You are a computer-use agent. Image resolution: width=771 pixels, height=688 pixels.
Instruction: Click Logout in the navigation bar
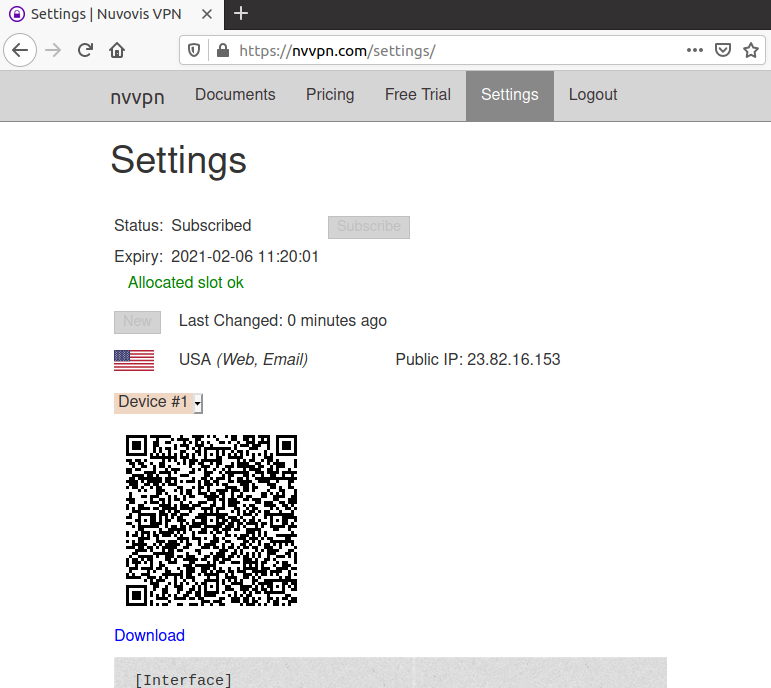click(x=593, y=94)
